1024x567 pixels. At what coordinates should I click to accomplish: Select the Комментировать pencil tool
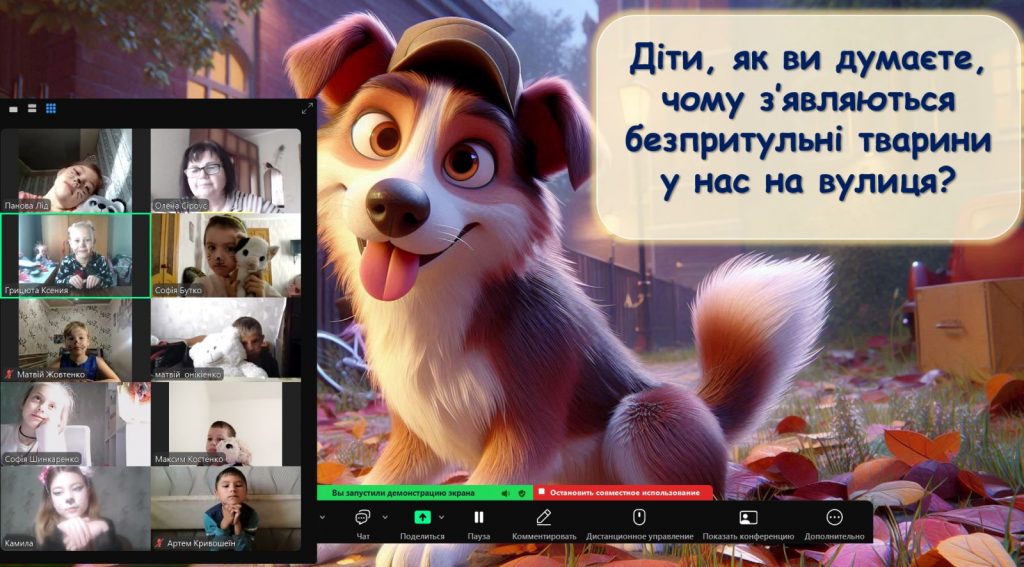tap(544, 517)
